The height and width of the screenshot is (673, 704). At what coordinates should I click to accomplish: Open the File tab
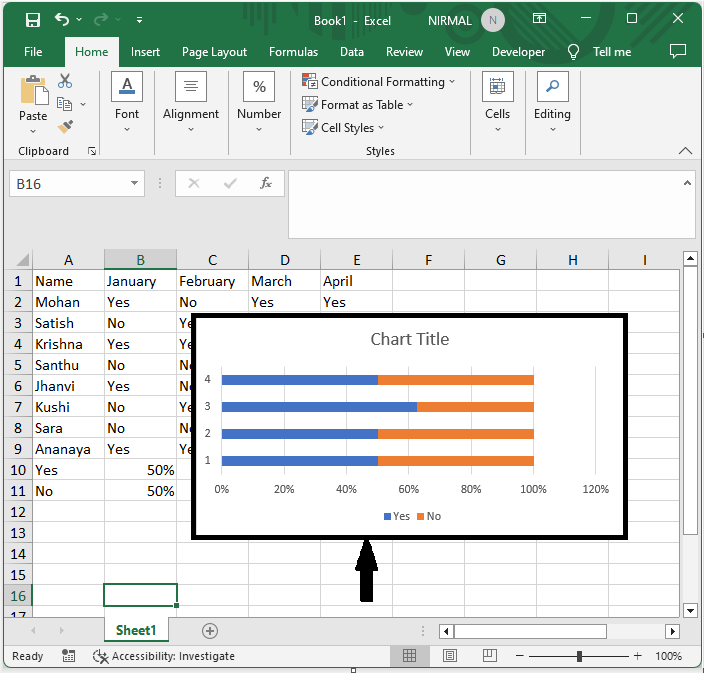[x=33, y=52]
